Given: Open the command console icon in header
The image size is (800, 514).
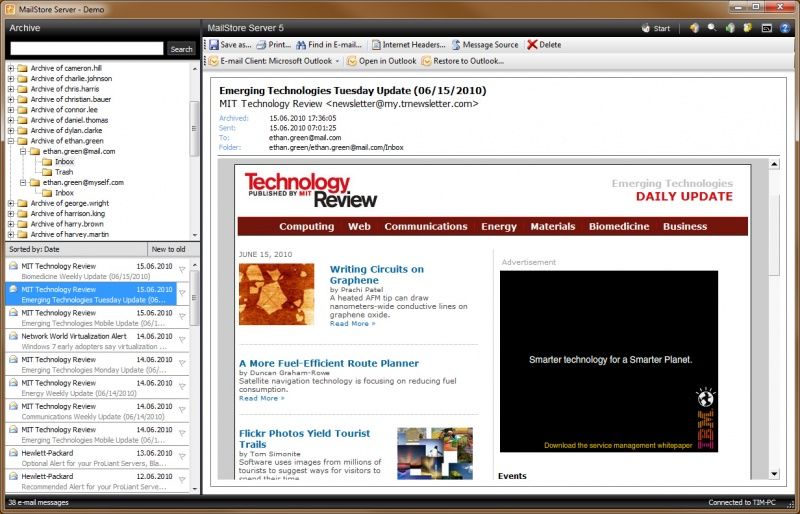Looking at the screenshot, I should pyautogui.click(x=766, y=29).
